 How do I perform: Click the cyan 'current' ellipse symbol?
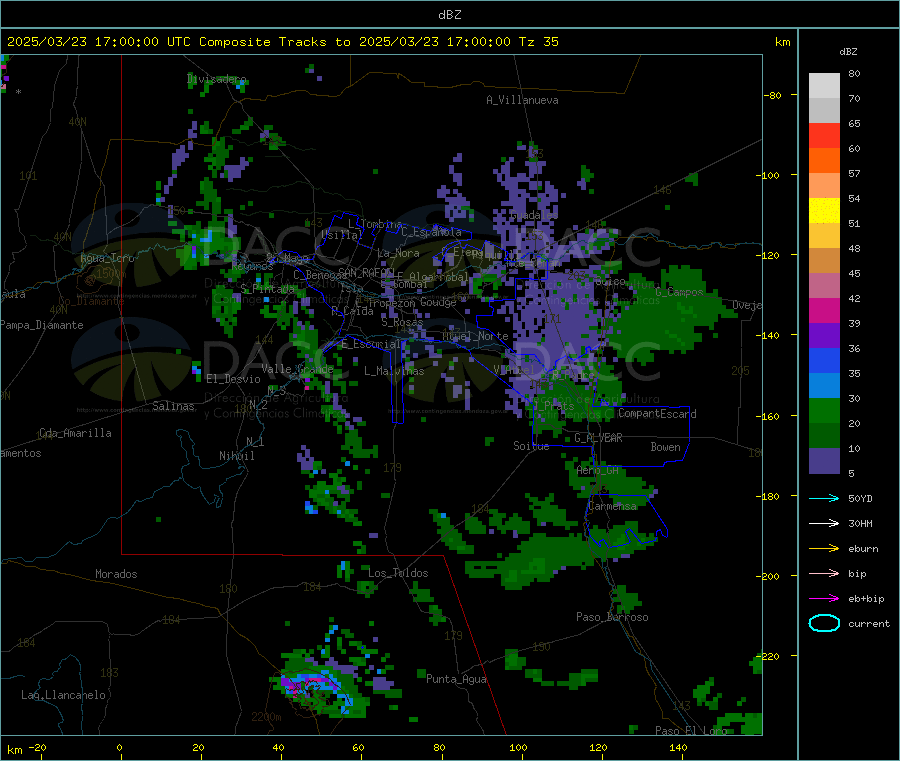click(x=824, y=623)
